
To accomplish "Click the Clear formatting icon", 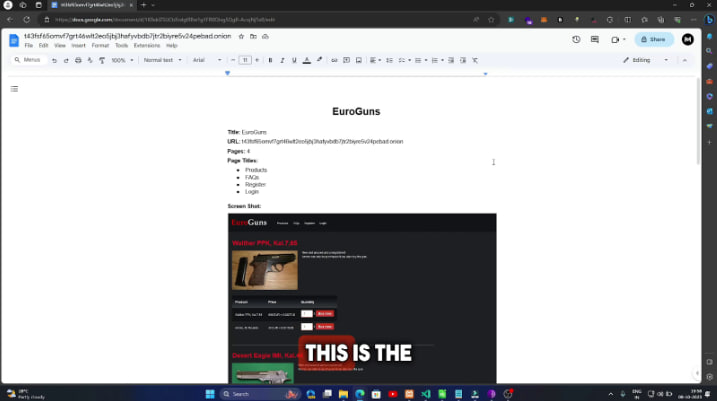I will click(475, 60).
